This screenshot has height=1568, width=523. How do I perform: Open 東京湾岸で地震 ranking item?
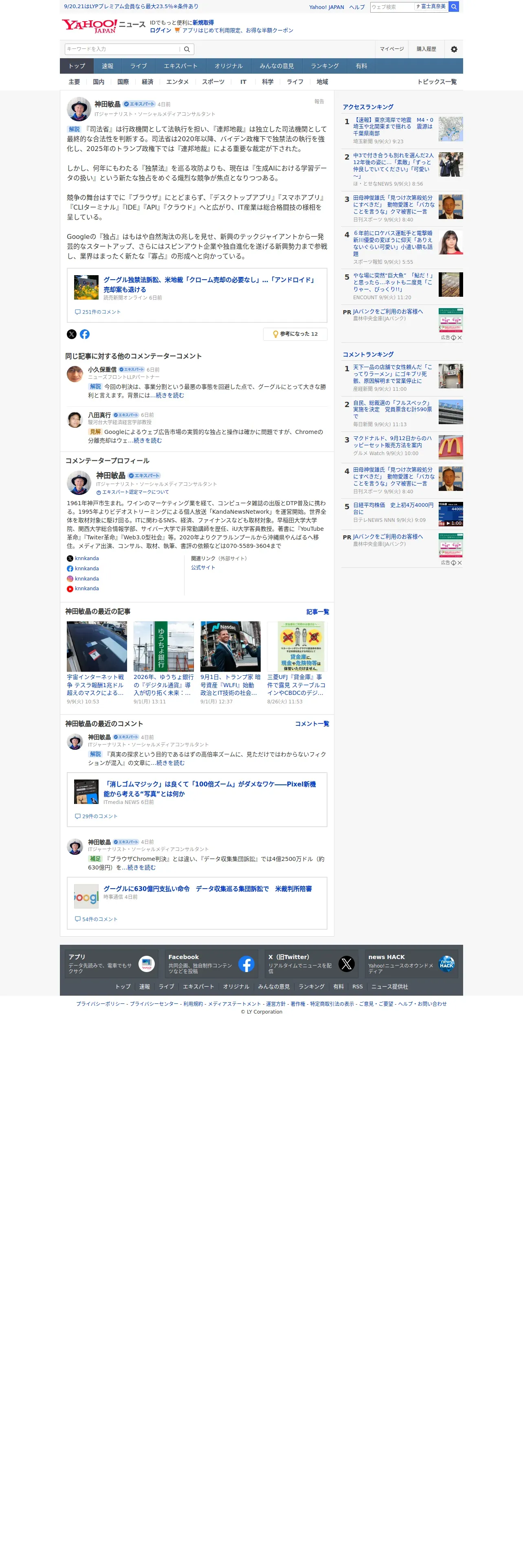pos(402,130)
